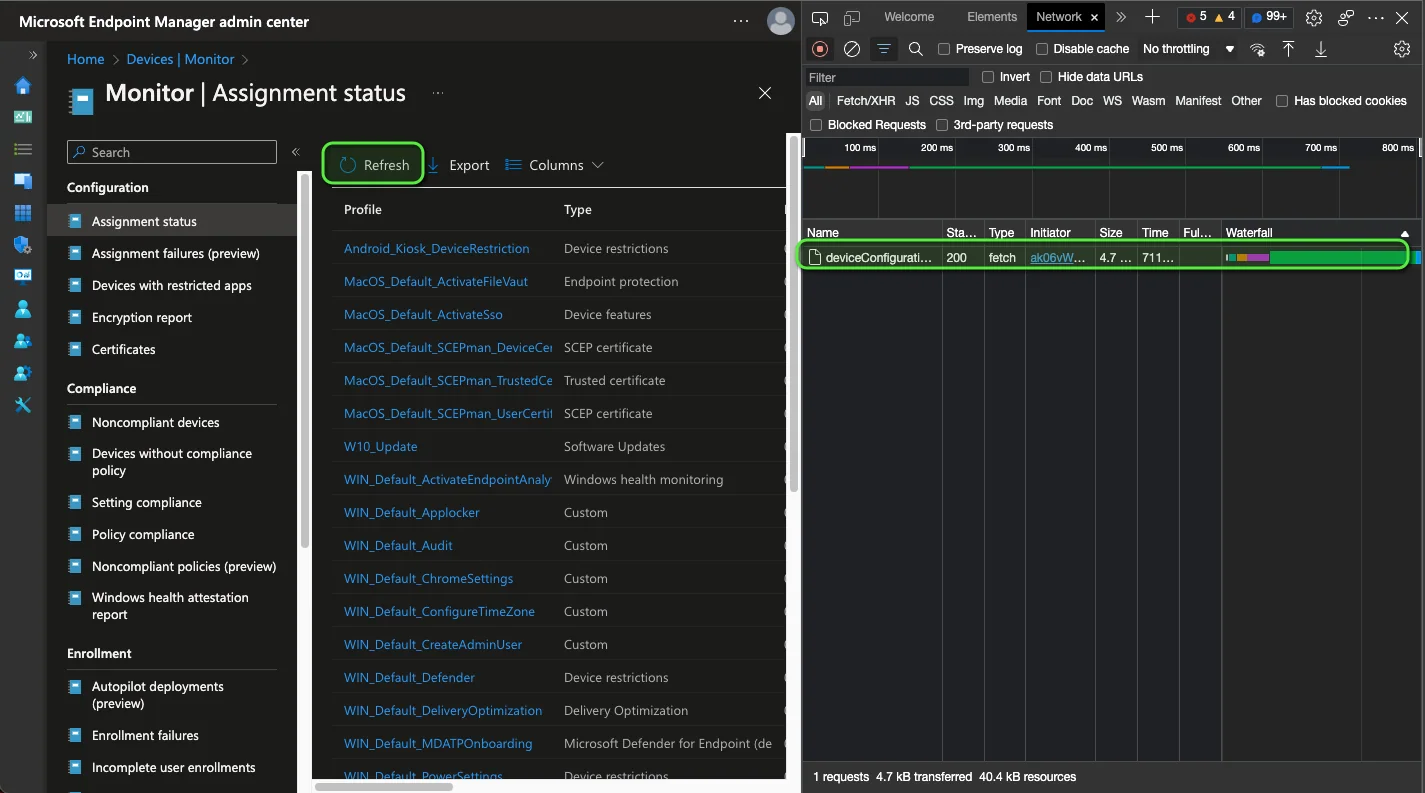
Task: Toggle device emulation icon in DevTools
Action: [852, 18]
